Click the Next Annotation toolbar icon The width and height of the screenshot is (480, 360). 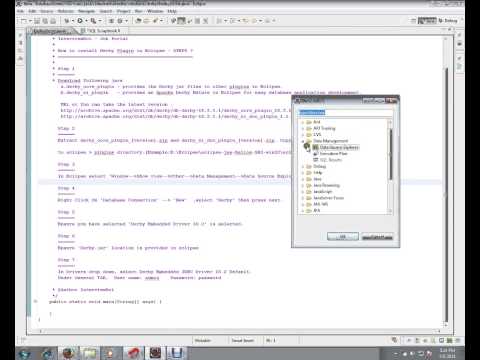pyautogui.click(x=219, y=21)
